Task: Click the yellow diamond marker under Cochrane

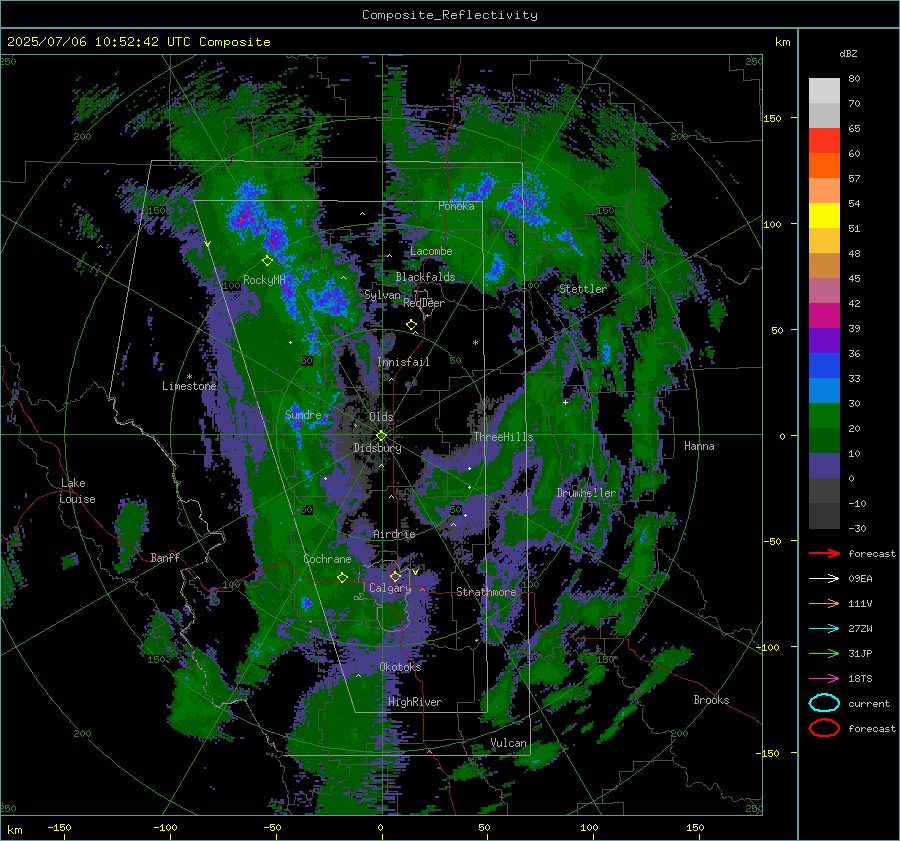Action: coord(342,577)
